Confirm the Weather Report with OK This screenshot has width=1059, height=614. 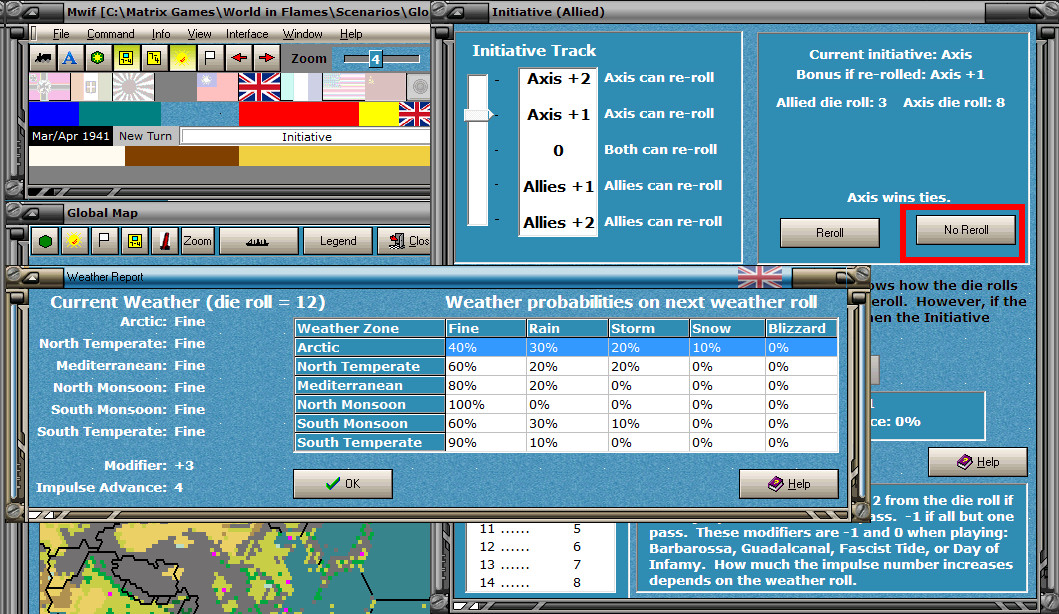click(342, 484)
